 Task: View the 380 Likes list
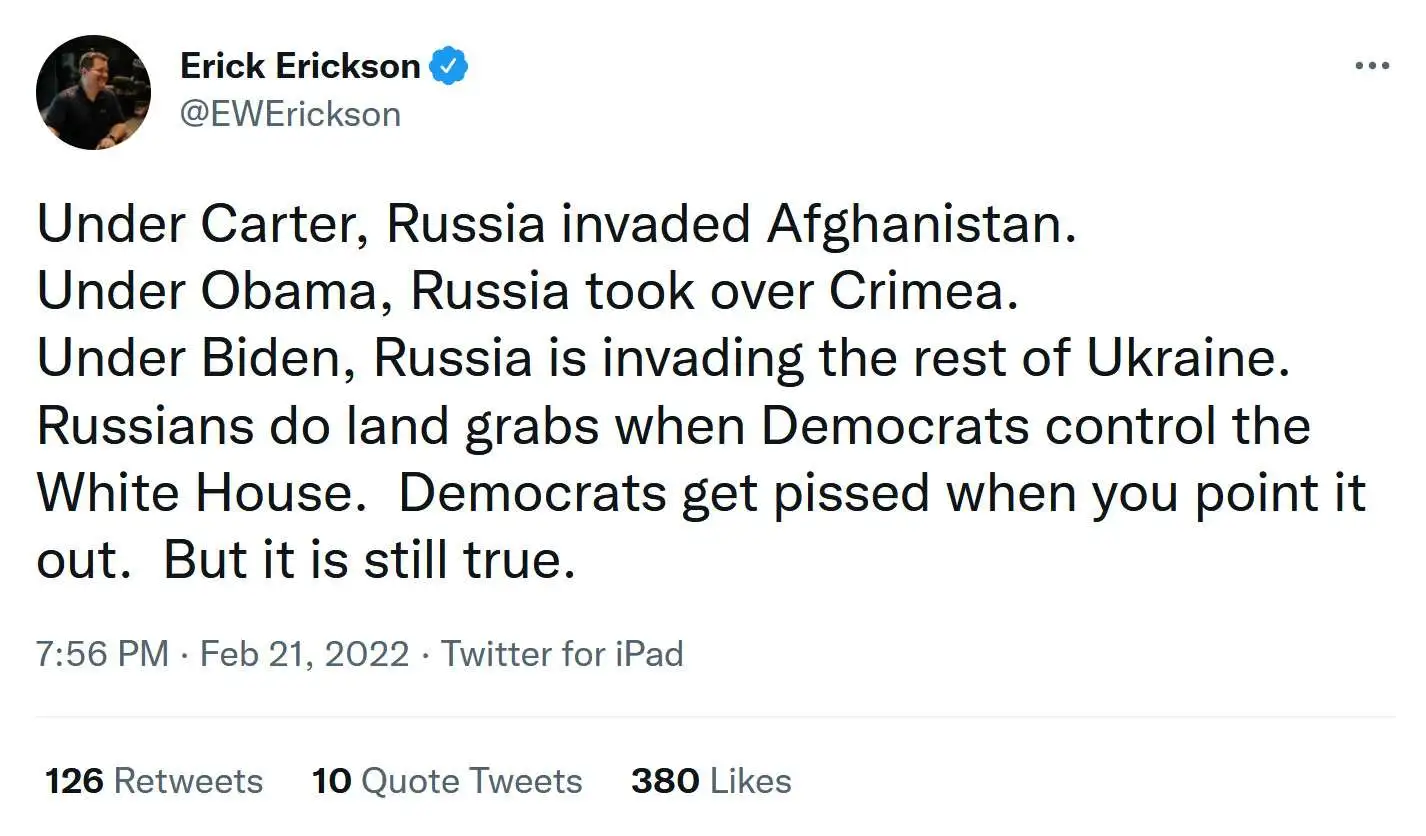click(711, 781)
